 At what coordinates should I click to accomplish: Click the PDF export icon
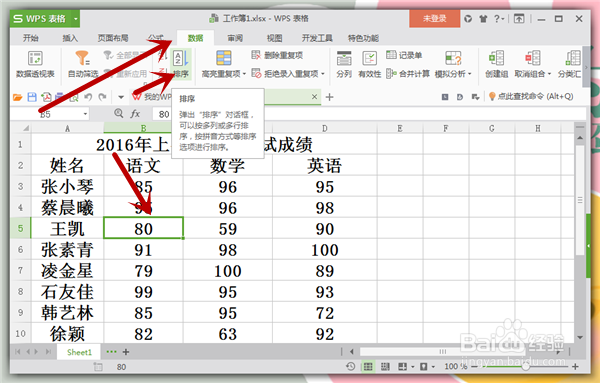[x=46, y=97]
